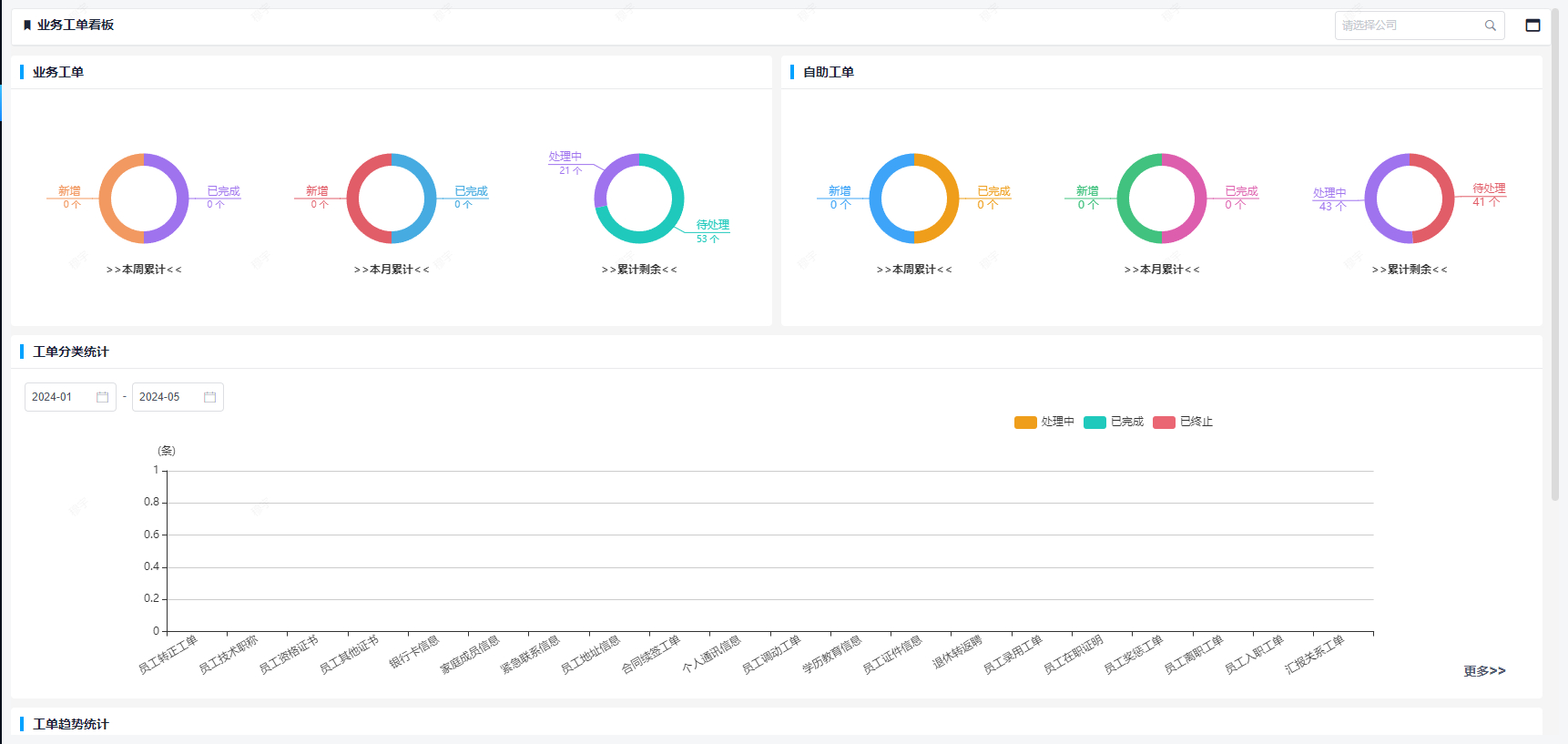Click 自助工单 本月累计 donut chart
Image resolution: width=1568 pixels, height=744 pixels.
(x=1162, y=199)
